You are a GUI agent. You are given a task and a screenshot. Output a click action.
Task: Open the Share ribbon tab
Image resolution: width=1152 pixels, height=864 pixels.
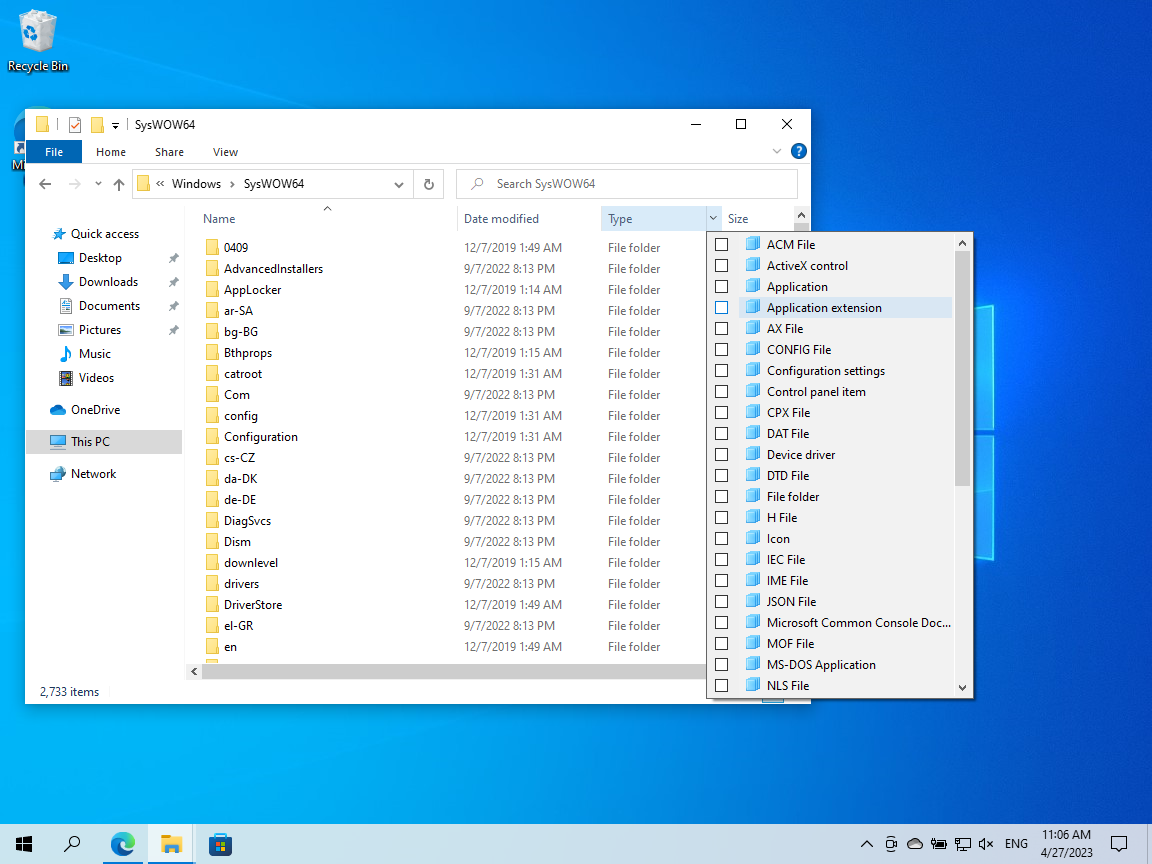169,152
